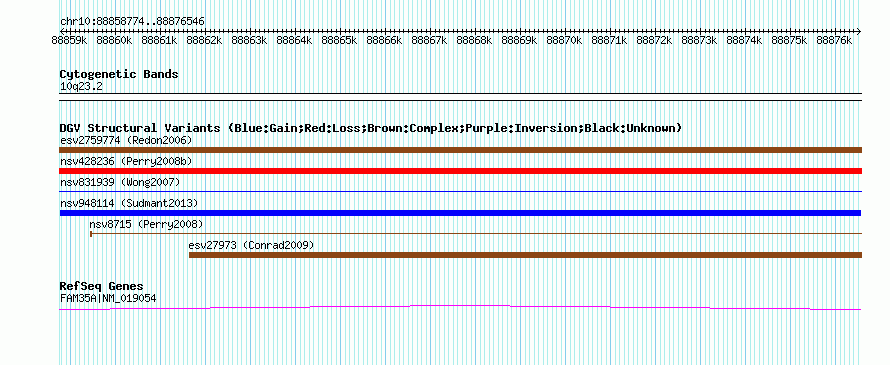Viewport: 890px width, 365px height.
Task: Select the Cytogenetic Bands track title
Action: pyautogui.click(x=119, y=74)
